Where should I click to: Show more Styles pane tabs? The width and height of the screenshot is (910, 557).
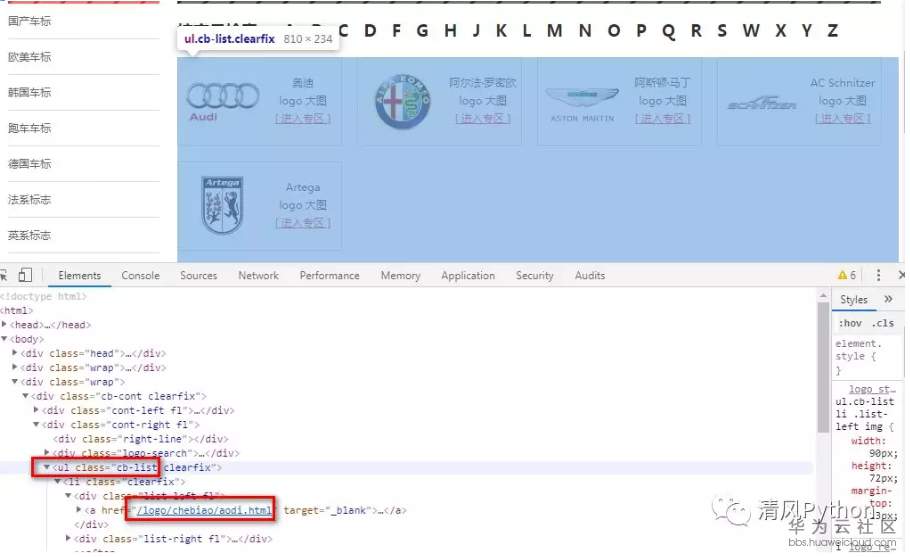[888, 299]
